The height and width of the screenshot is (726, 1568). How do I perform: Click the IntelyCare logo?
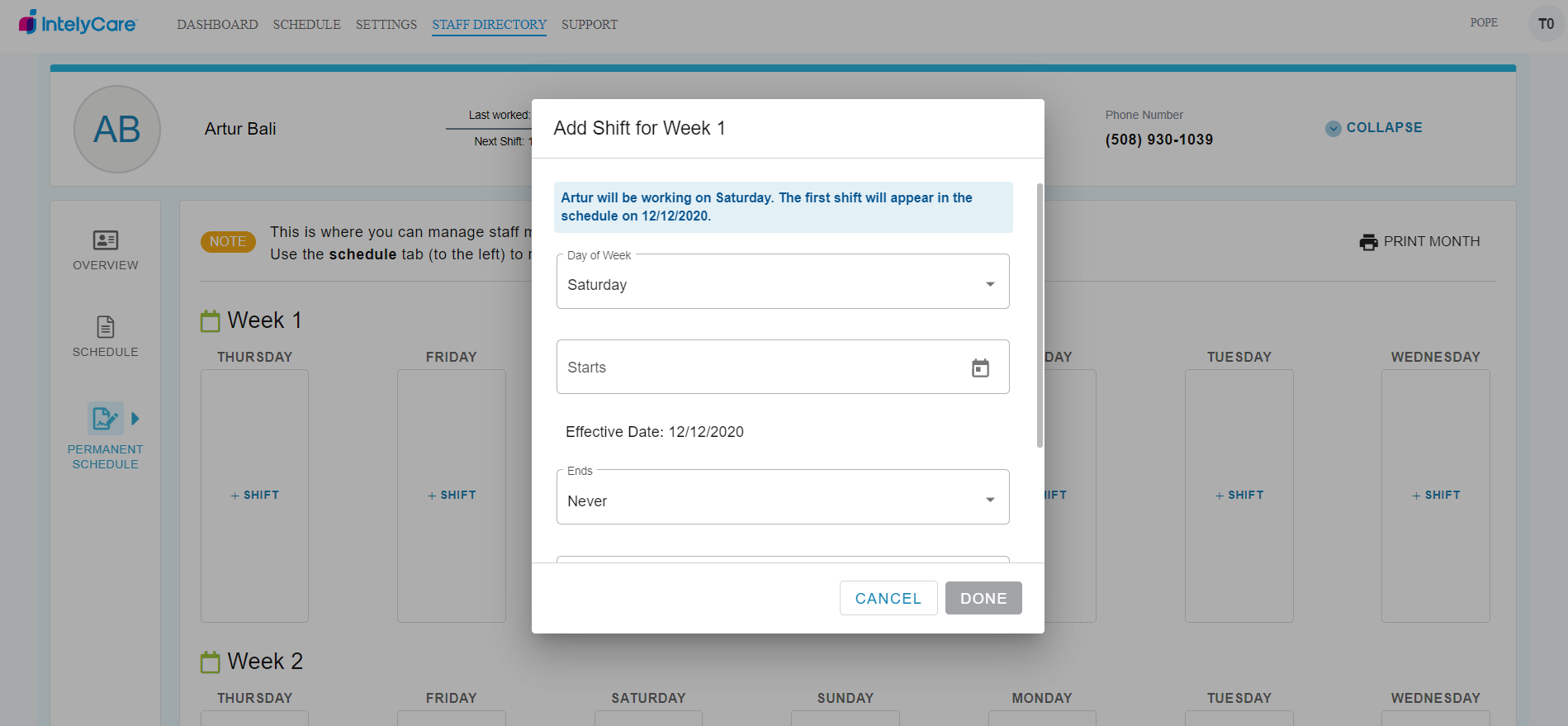(x=78, y=23)
